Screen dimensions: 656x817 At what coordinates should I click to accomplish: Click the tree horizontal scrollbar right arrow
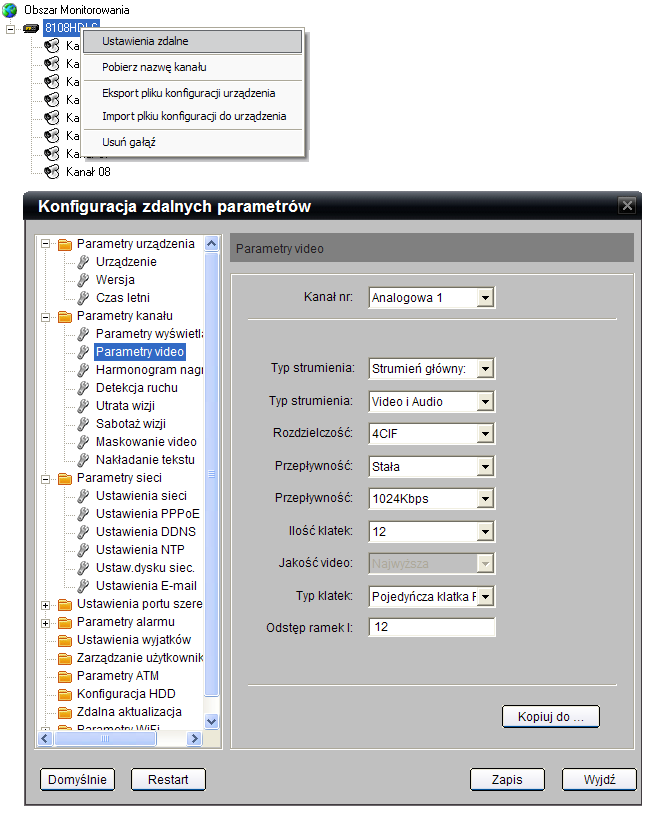click(x=194, y=738)
